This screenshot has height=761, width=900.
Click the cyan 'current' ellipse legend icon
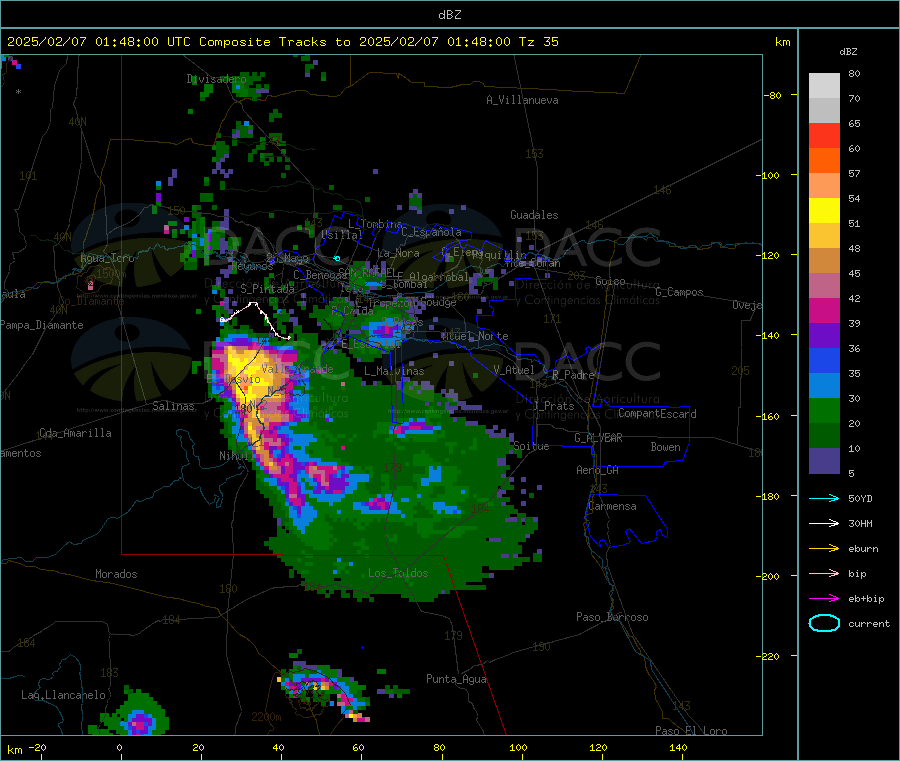tap(824, 623)
